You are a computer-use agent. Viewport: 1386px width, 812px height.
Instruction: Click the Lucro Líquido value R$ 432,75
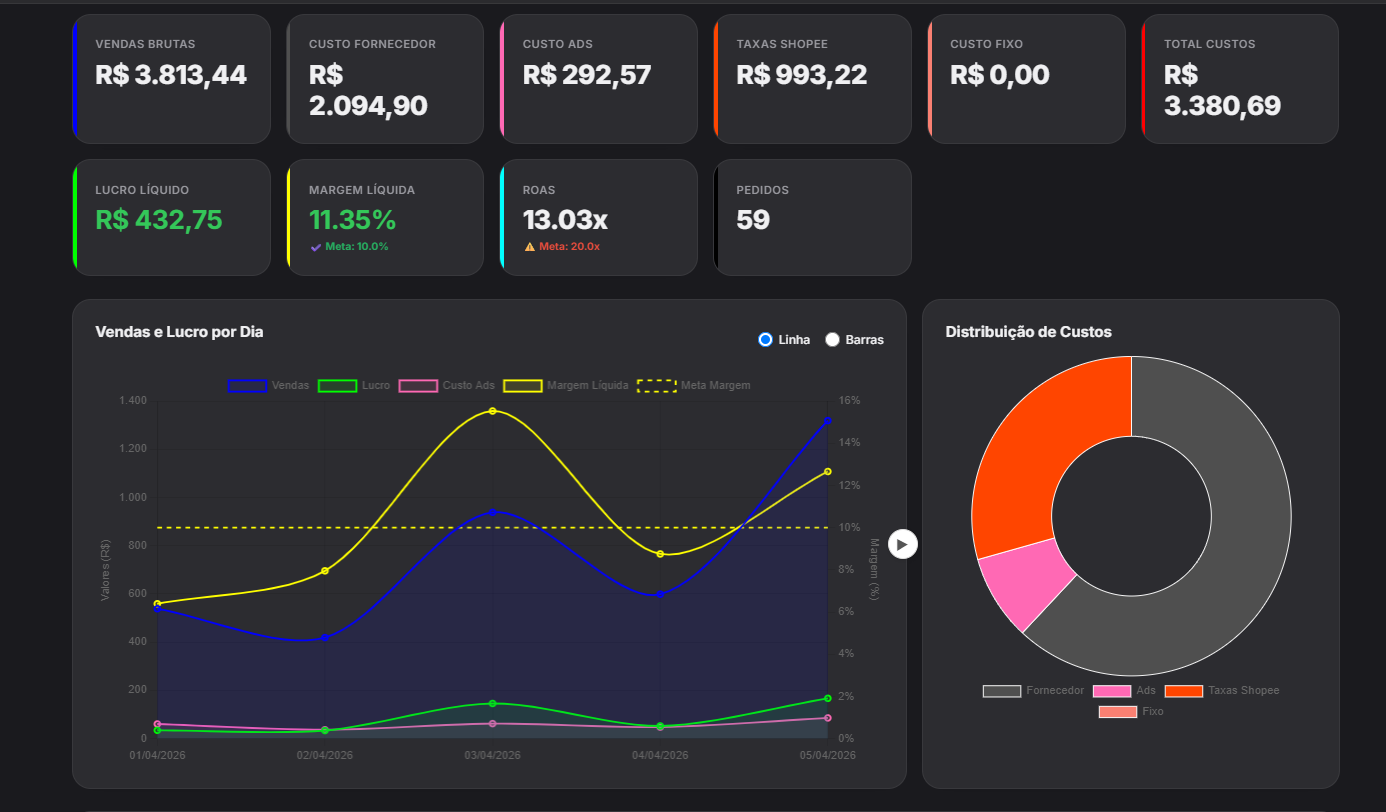click(159, 220)
